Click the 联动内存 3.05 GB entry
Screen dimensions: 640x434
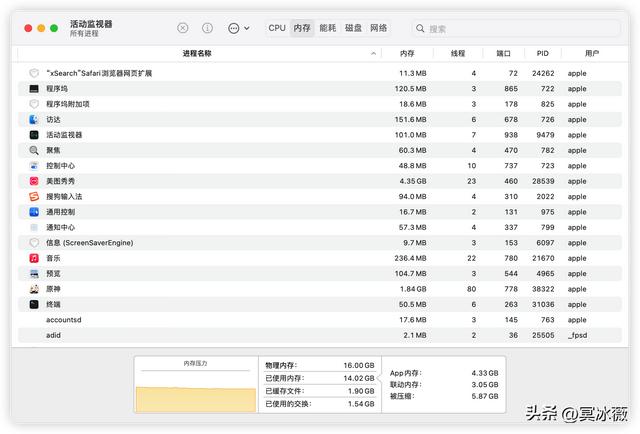pyautogui.click(x=444, y=385)
